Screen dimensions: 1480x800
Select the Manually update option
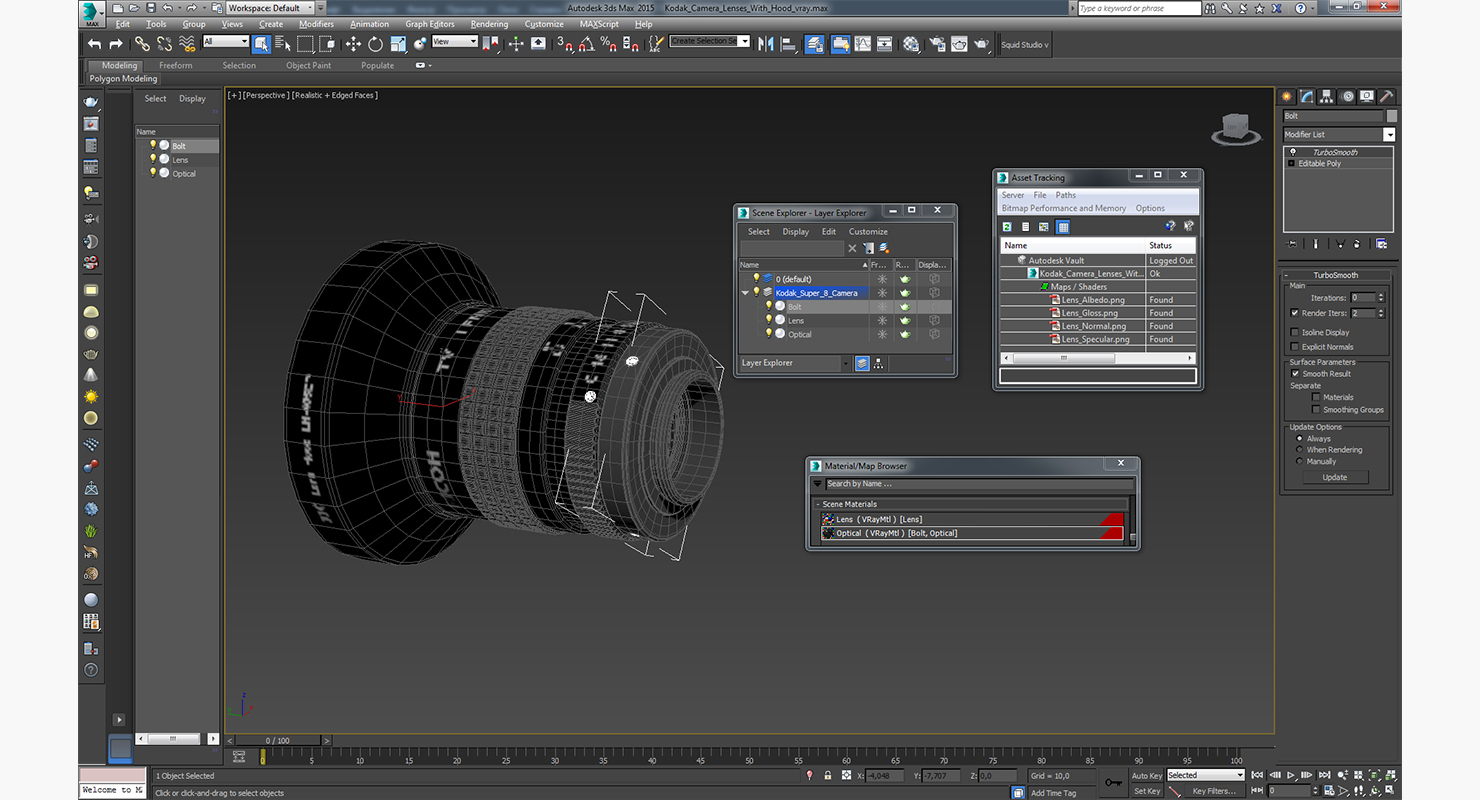[x=1300, y=461]
